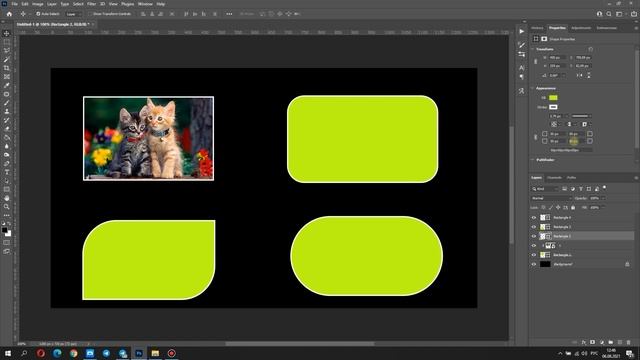Open the Actions play panel icon
The image size is (640, 360).
522,31
